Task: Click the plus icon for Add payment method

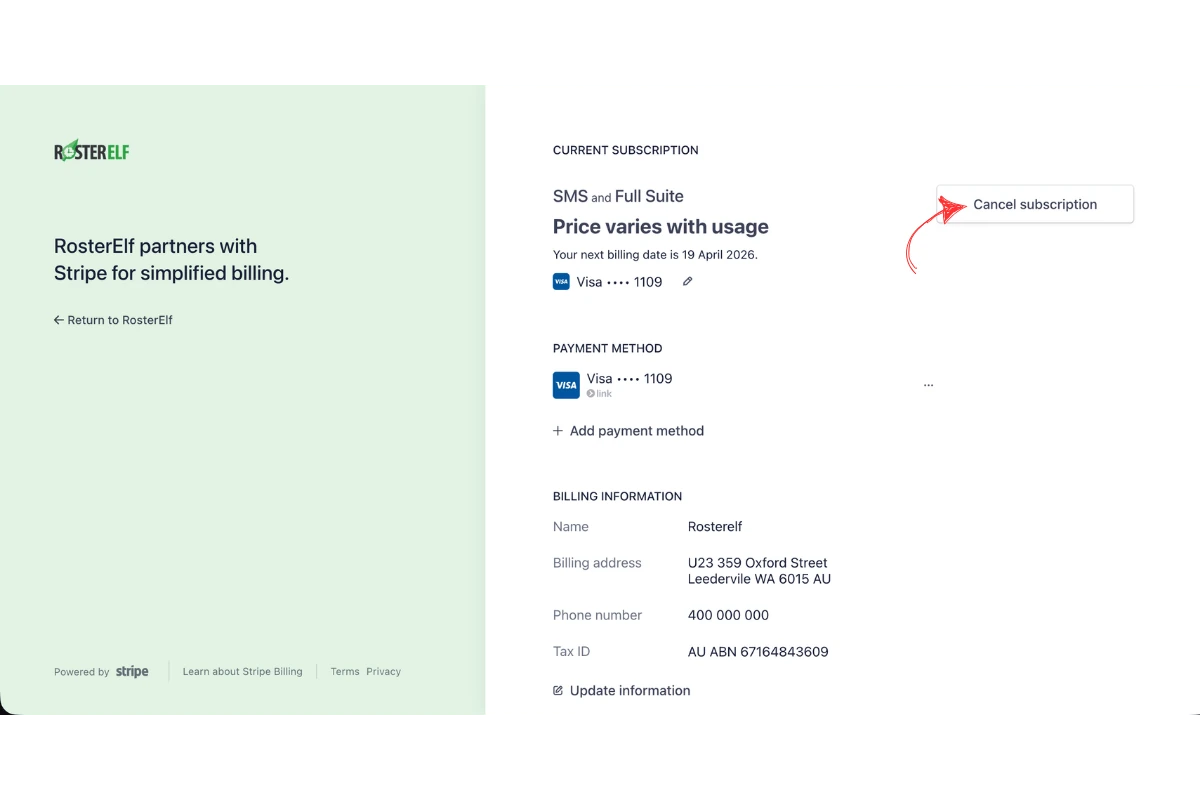Action: tap(558, 431)
